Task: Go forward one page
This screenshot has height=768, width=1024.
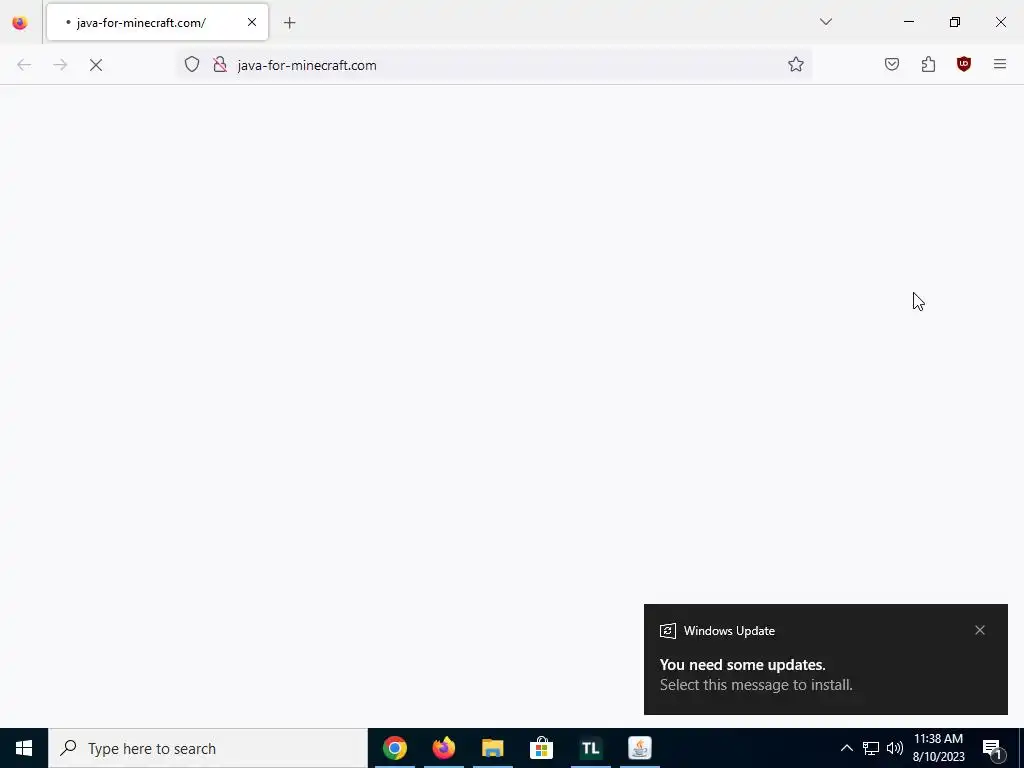Action: coord(60,65)
